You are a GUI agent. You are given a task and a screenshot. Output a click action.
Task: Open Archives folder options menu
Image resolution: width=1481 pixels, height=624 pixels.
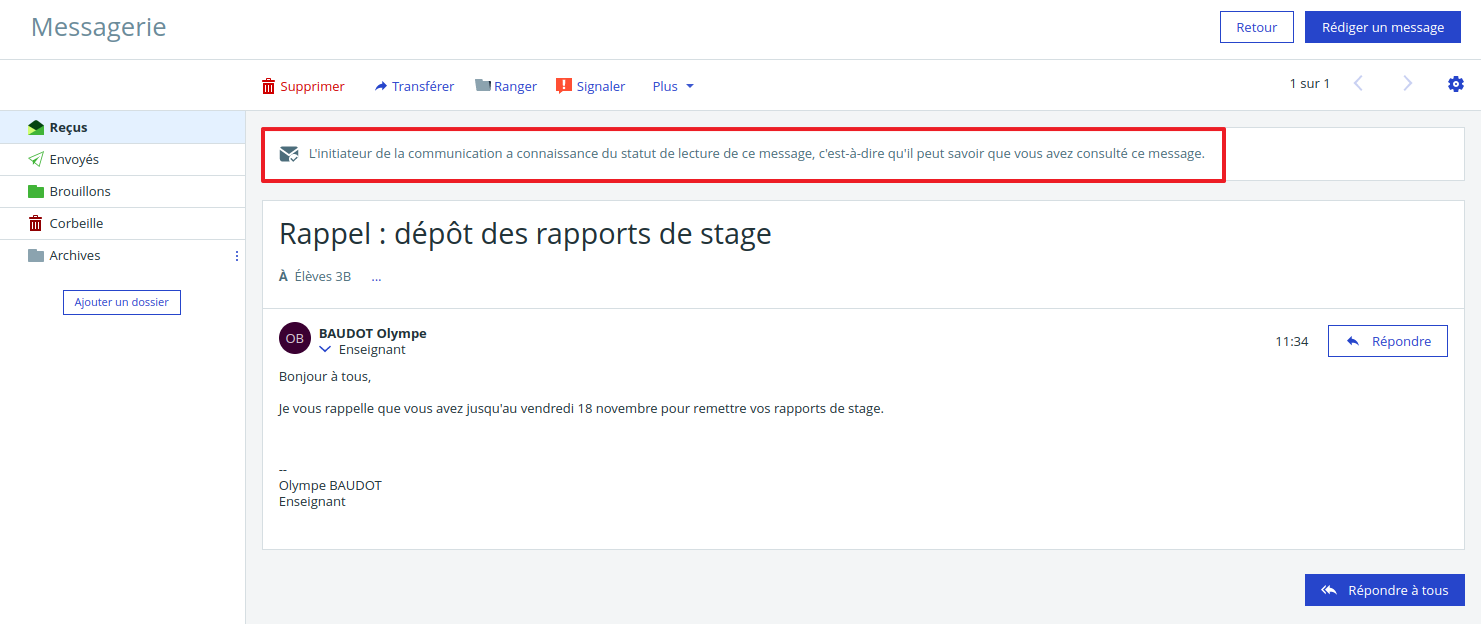[237, 256]
